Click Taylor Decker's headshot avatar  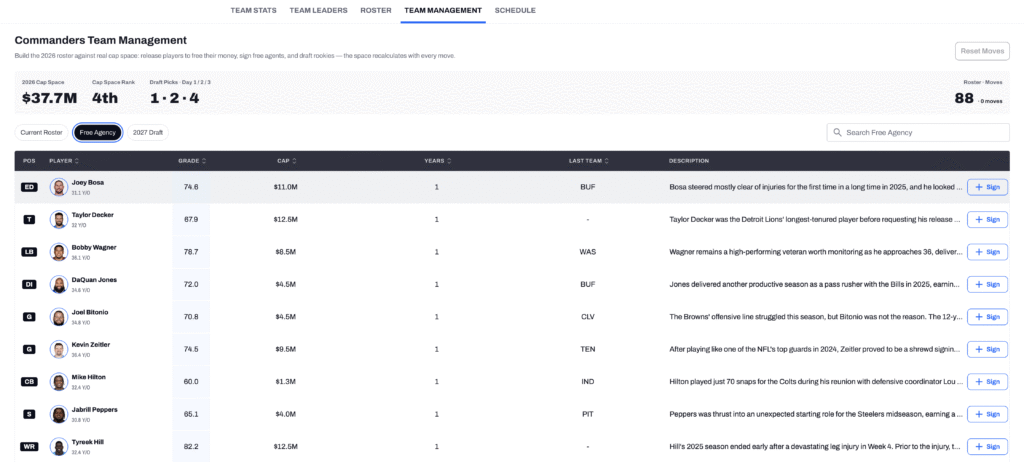59,220
